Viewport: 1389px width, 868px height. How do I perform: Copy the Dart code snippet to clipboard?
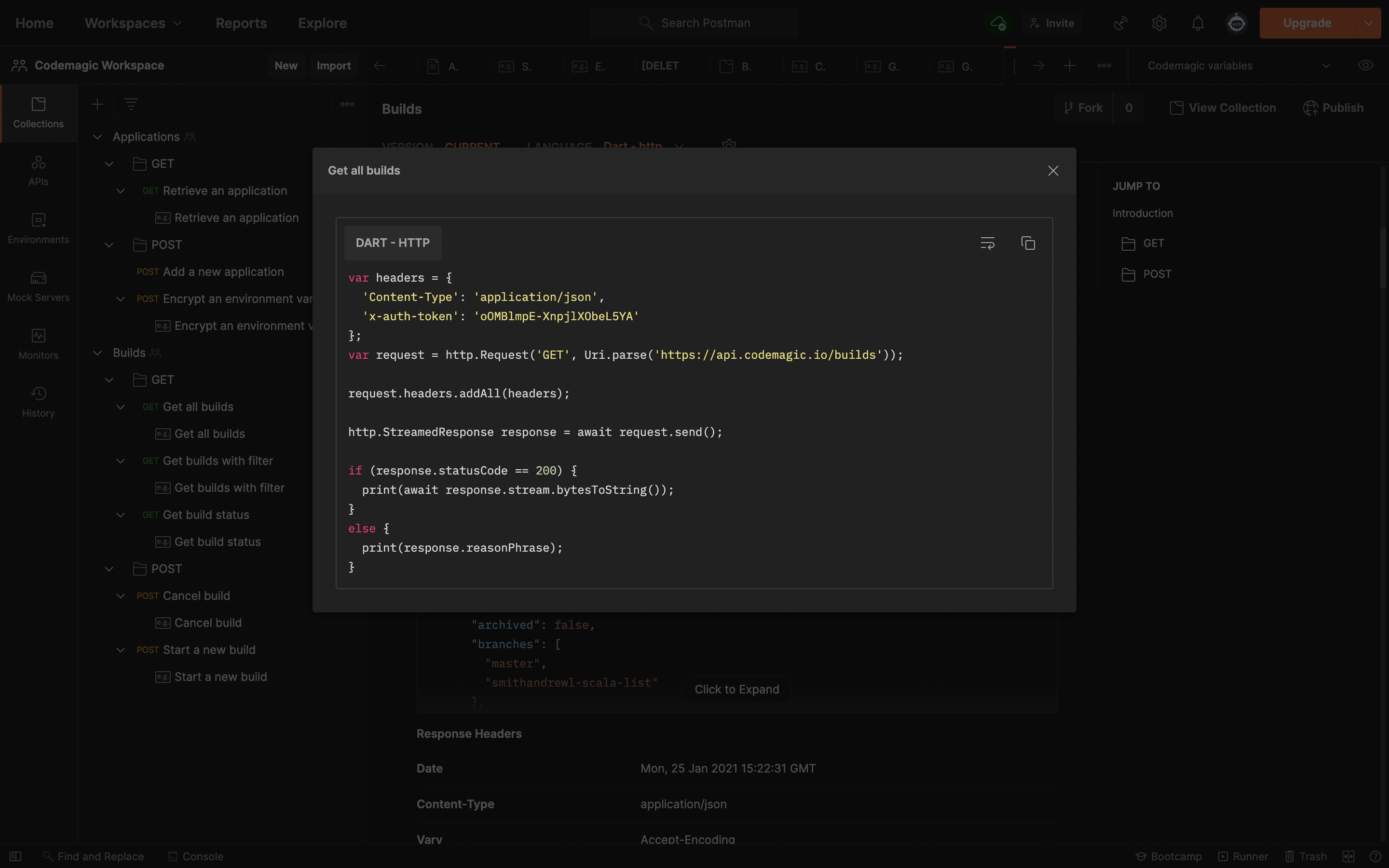click(1028, 243)
